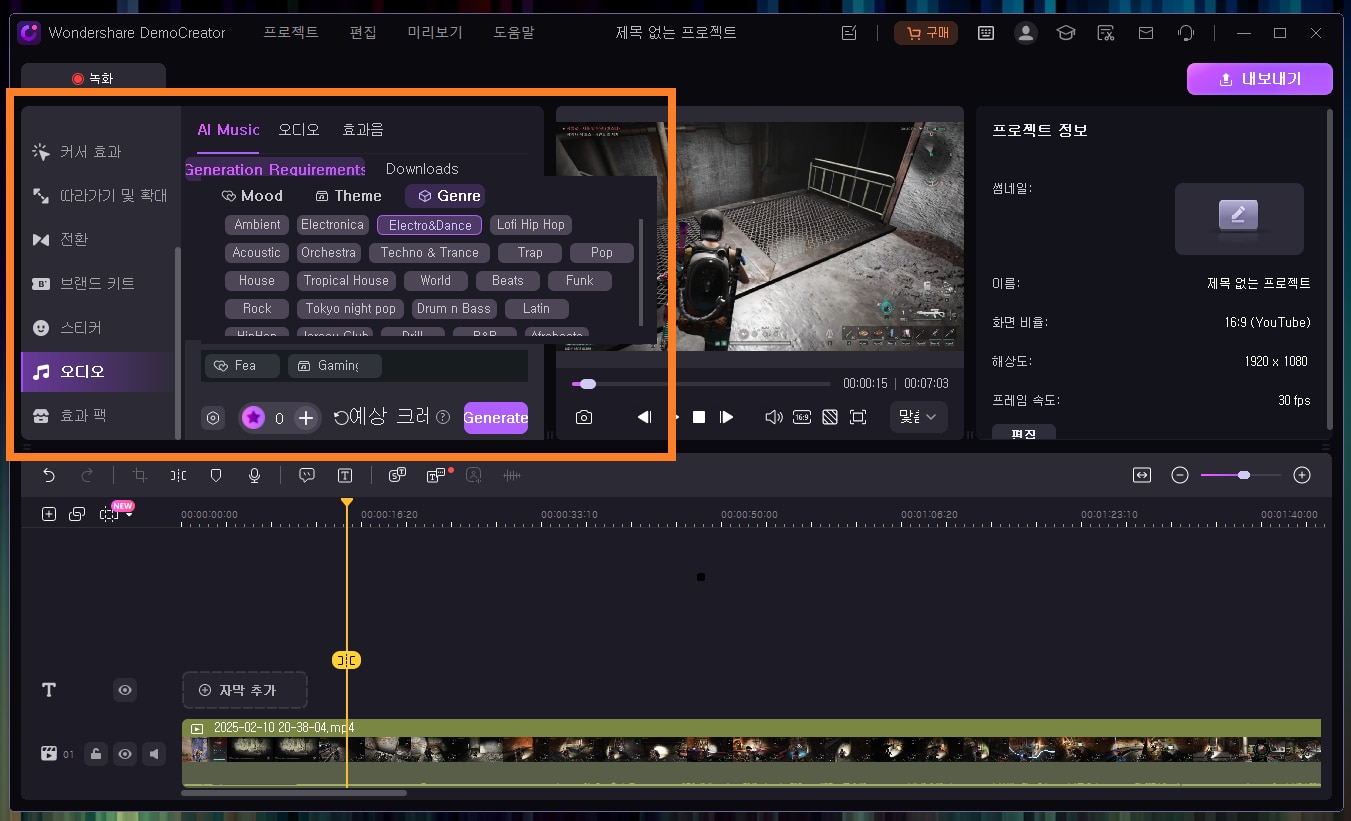Open the user account profile

1026,33
